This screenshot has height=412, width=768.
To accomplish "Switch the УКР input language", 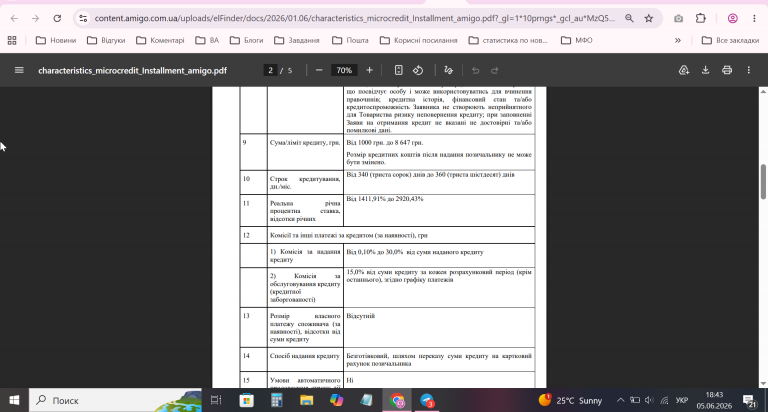I will pos(682,400).
